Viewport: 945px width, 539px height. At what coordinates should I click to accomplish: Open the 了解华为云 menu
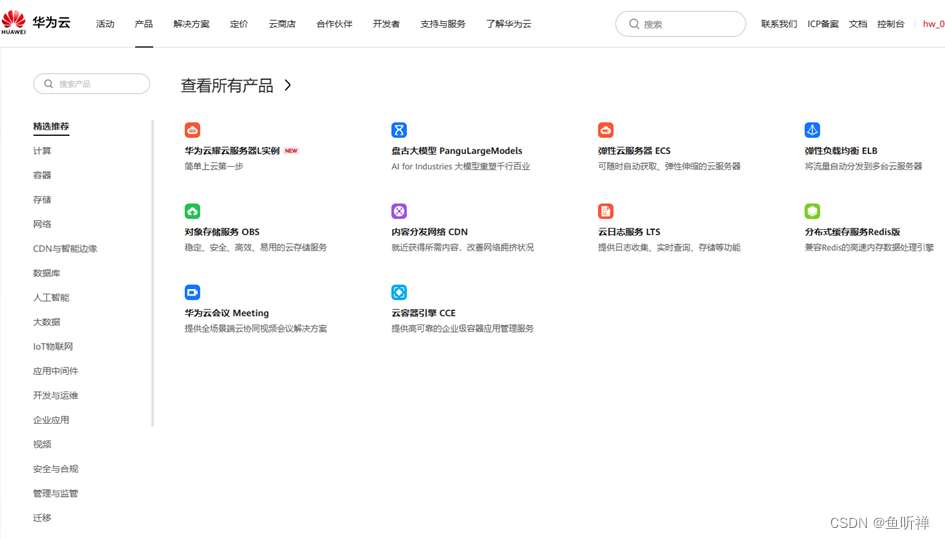point(509,24)
